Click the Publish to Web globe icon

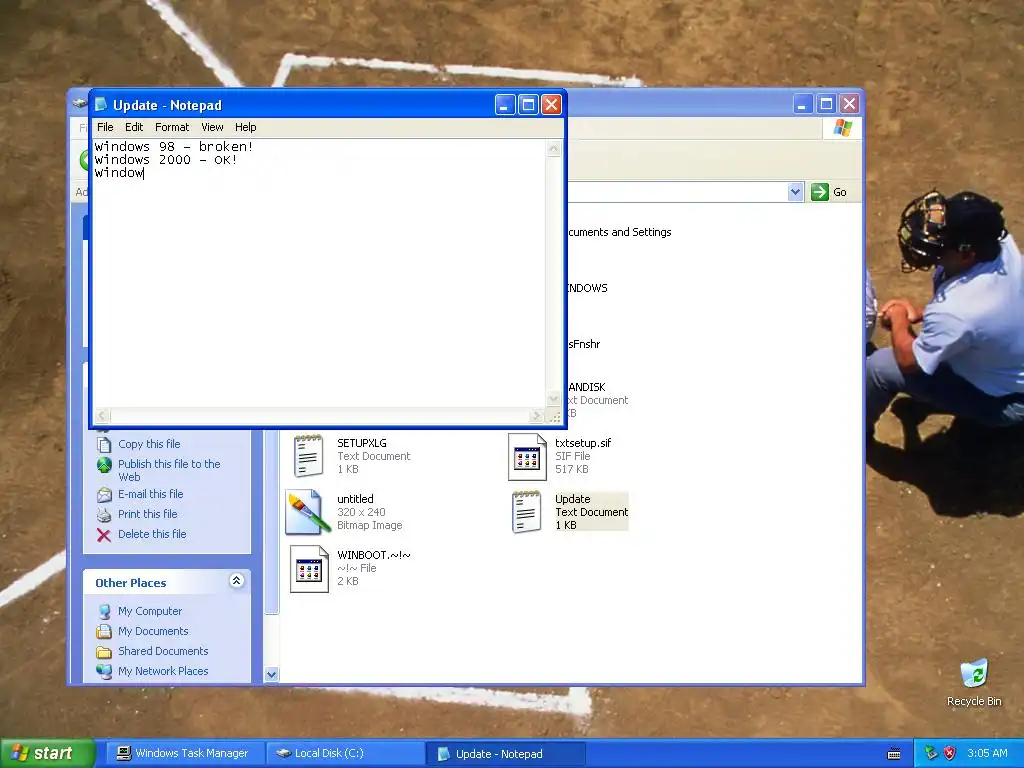tap(104, 465)
